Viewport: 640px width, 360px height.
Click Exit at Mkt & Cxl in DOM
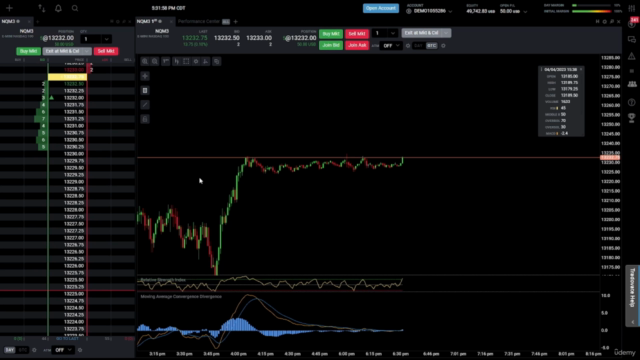click(x=63, y=51)
